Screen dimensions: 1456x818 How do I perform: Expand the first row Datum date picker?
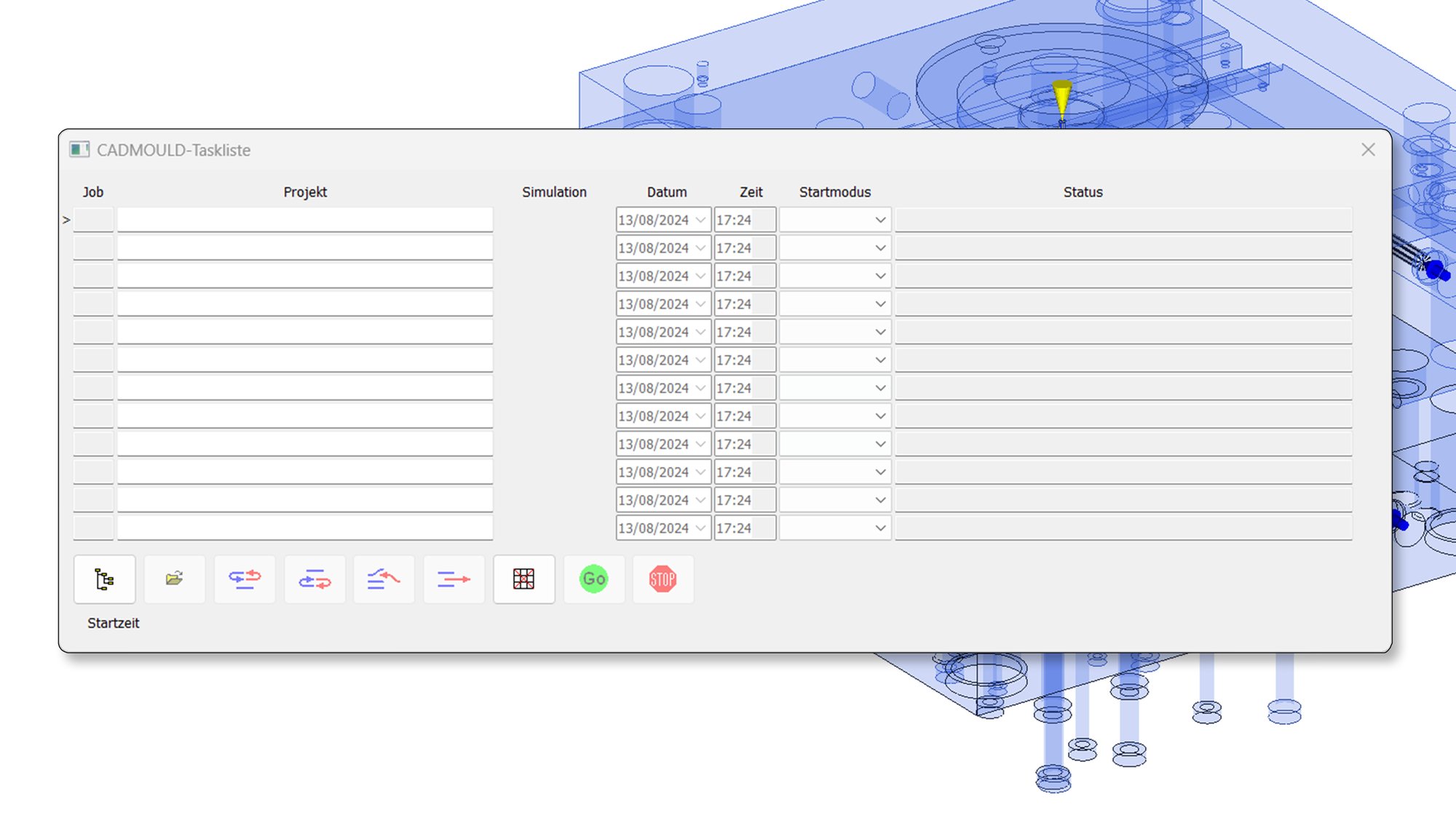pos(700,220)
